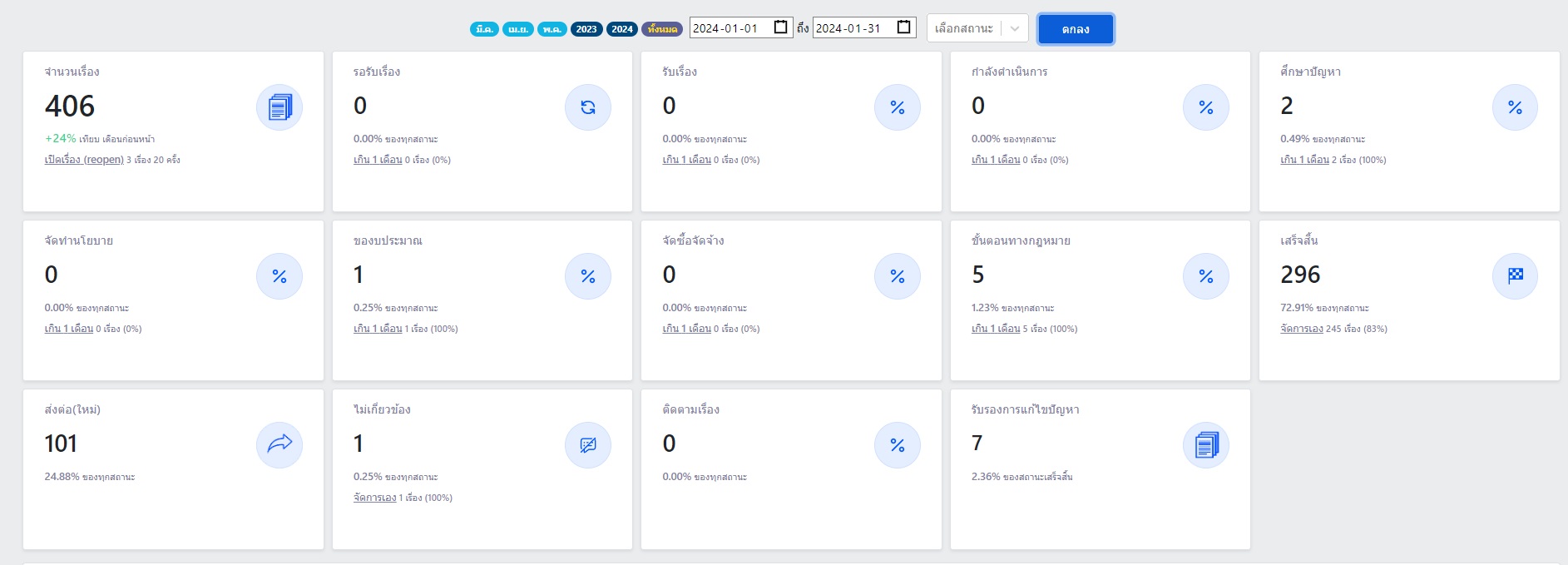The width and height of the screenshot is (1568, 565).
Task: Open เกิน 1 เดือน link in ของบประมาณ card
Action: pyautogui.click(x=378, y=329)
